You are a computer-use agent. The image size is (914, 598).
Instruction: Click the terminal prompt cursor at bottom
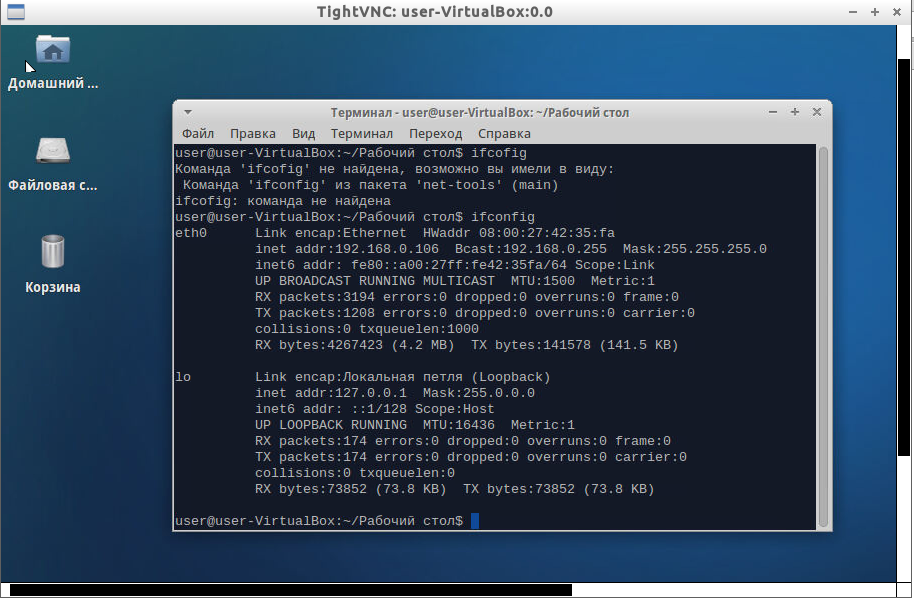pyautogui.click(x=474, y=520)
